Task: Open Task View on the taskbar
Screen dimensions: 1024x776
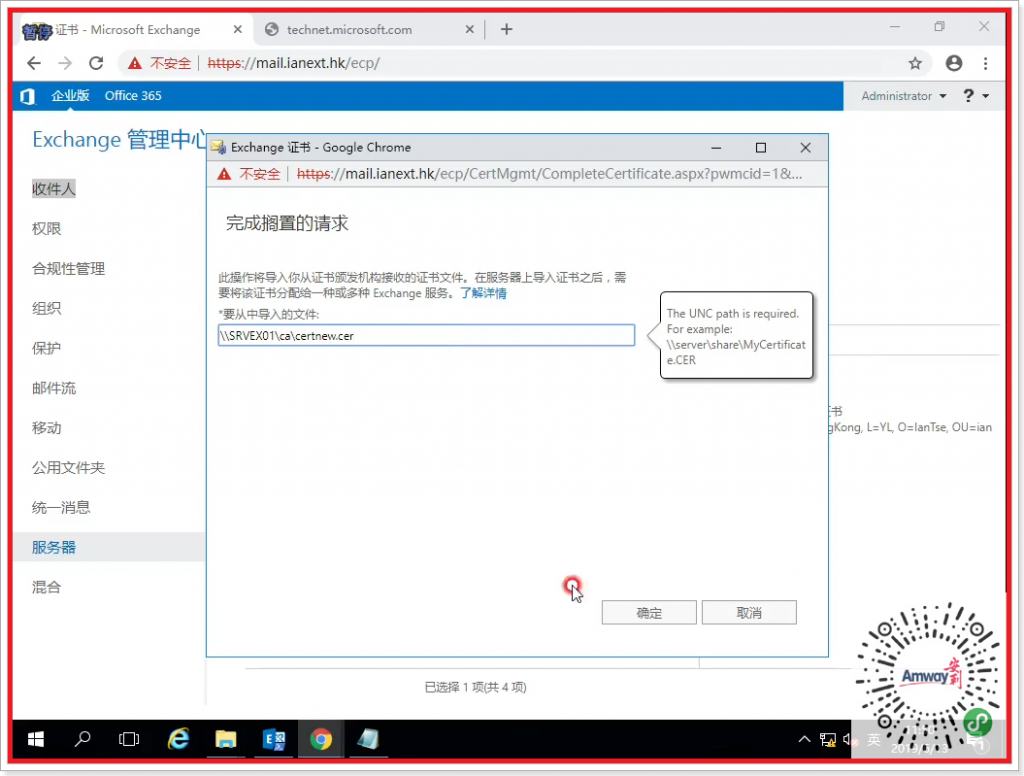Action: 129,739
